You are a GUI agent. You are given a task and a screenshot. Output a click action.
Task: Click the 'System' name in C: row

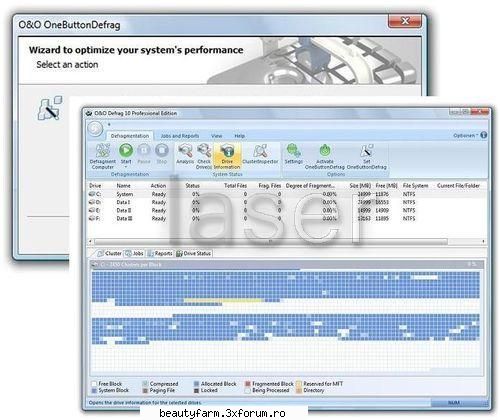tap(125, 194)
